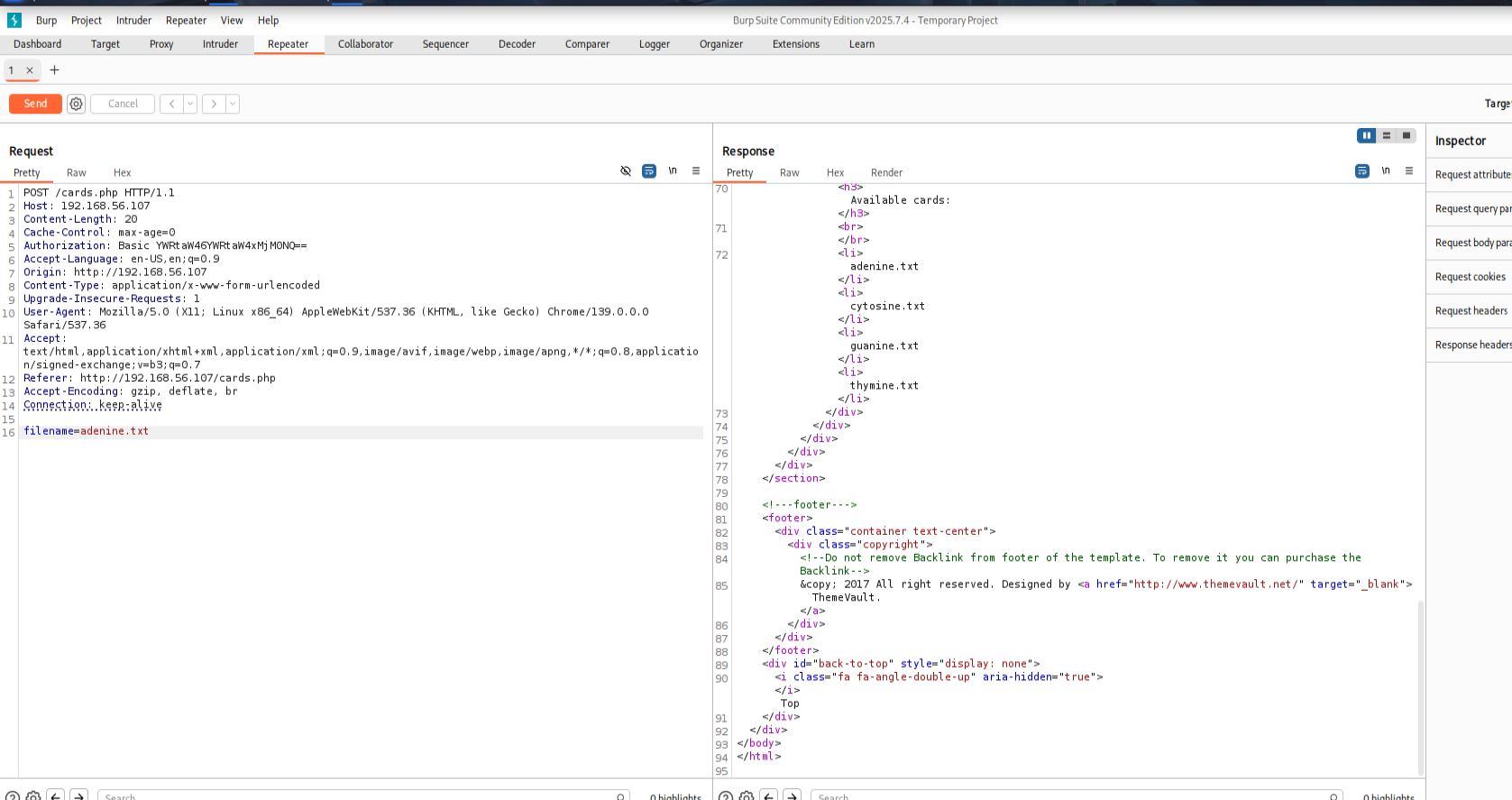Image resolution: width=1512 pixels, height=800 pixels.
Task: Expand Request headers in Inspector
Action: 1471,311
